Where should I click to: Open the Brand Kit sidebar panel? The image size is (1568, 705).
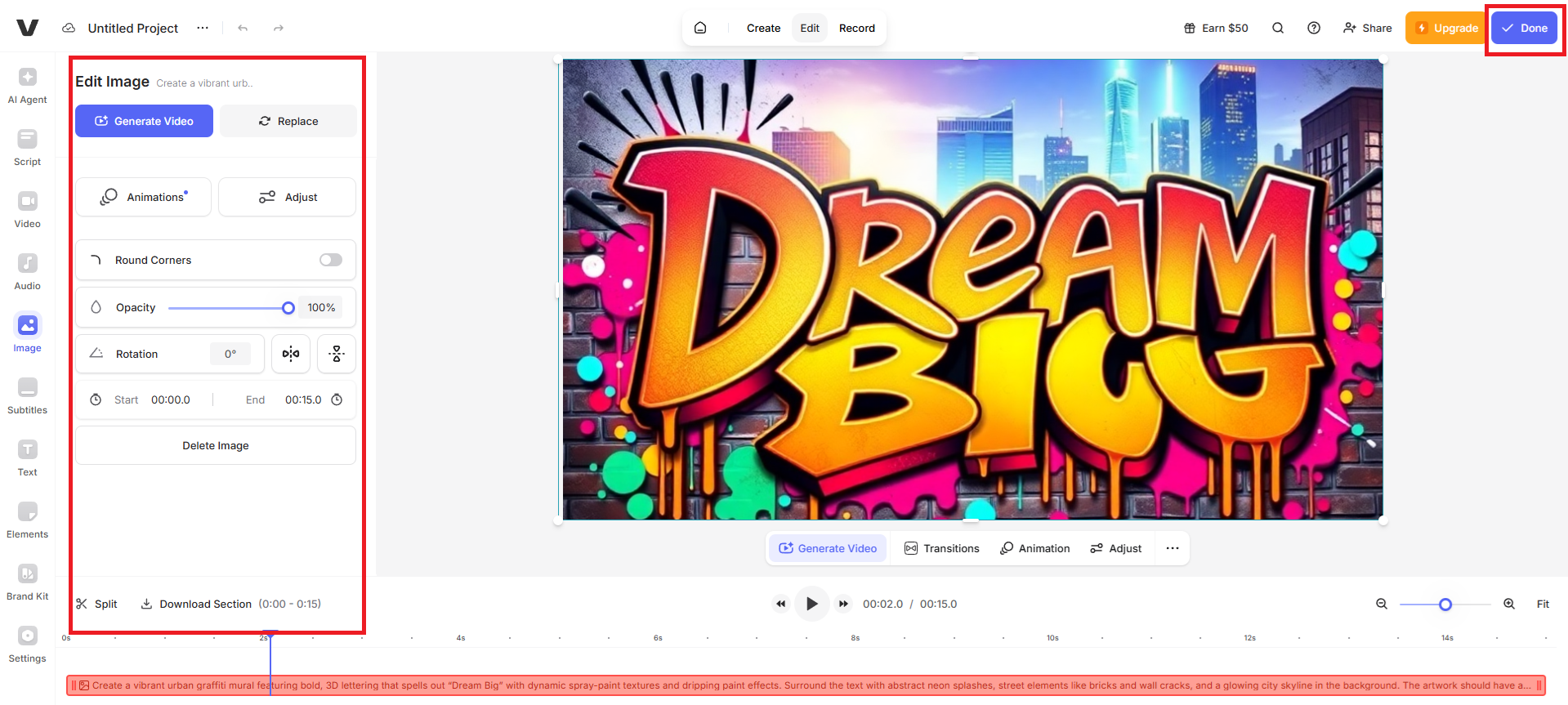(27, 582)
